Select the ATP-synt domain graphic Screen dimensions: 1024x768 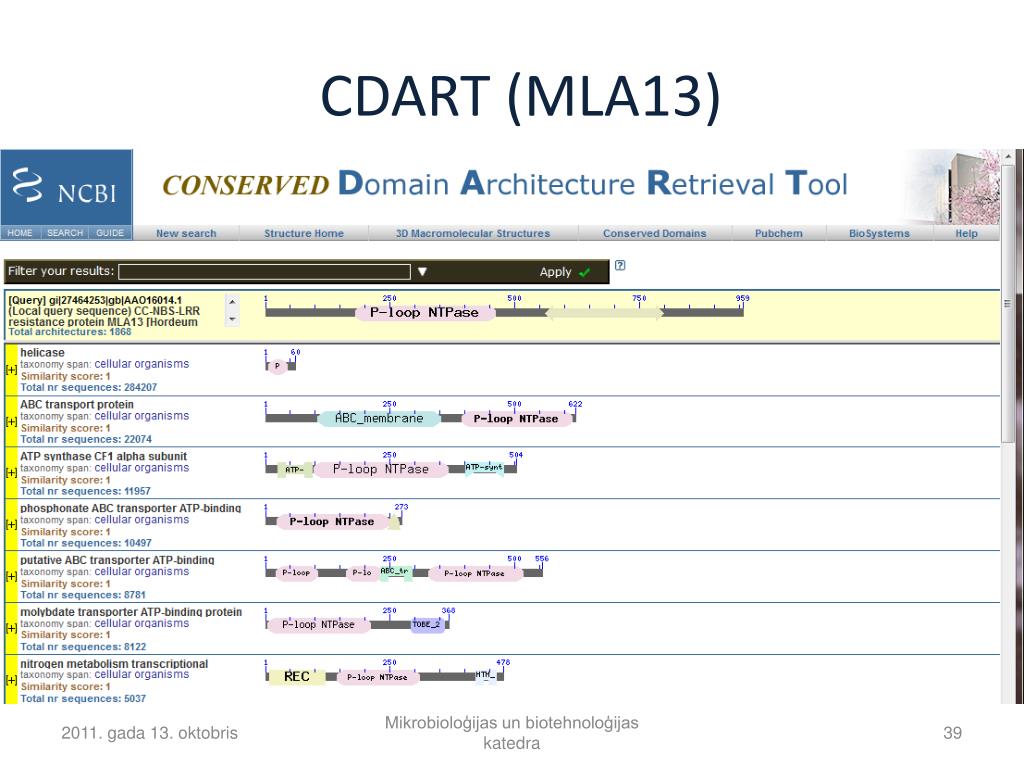click(x=484, y=468)
